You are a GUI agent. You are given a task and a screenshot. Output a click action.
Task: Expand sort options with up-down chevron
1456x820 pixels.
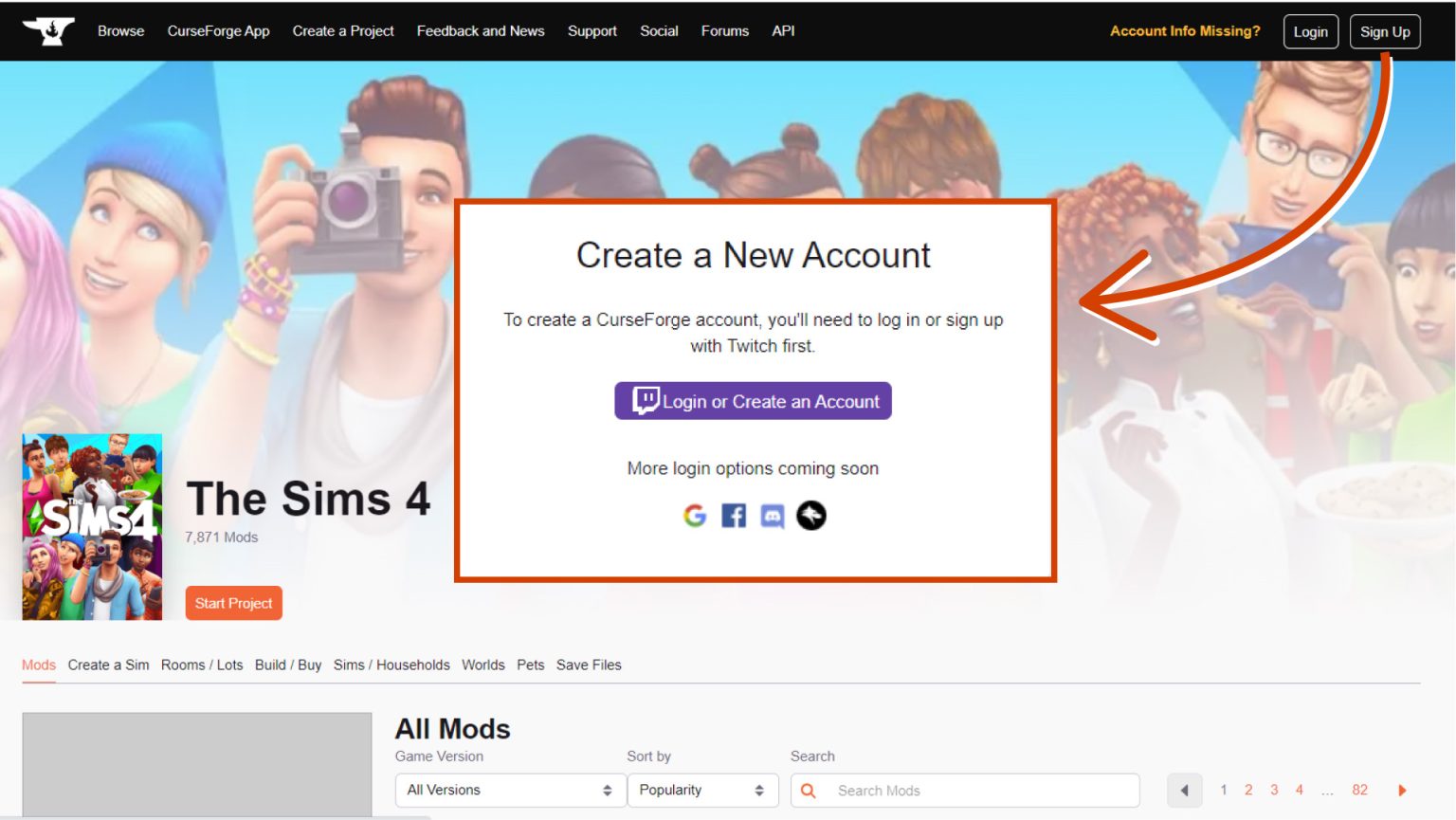[757, 790]
